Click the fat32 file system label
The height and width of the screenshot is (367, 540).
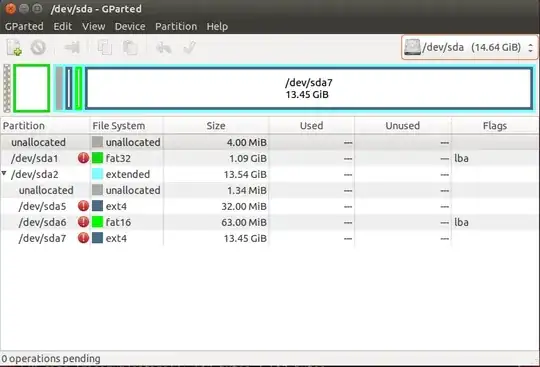118,158
